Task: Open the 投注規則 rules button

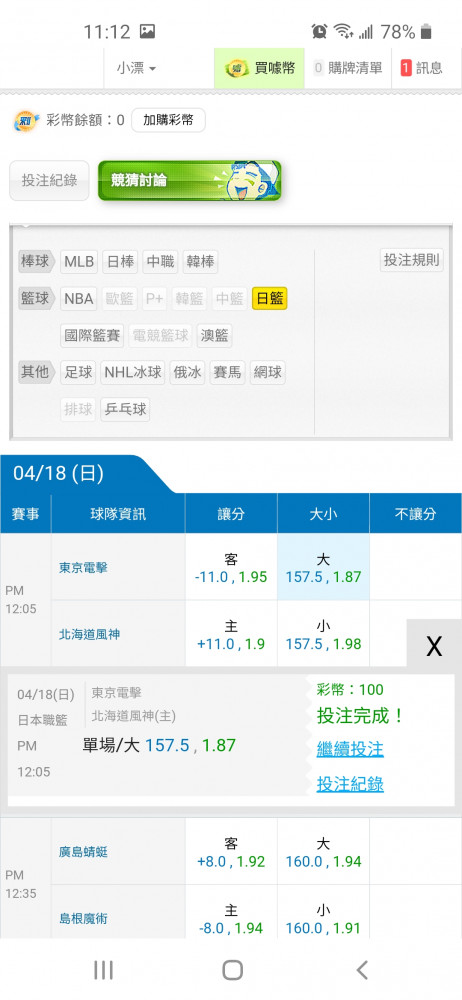Action: (412, 260)
